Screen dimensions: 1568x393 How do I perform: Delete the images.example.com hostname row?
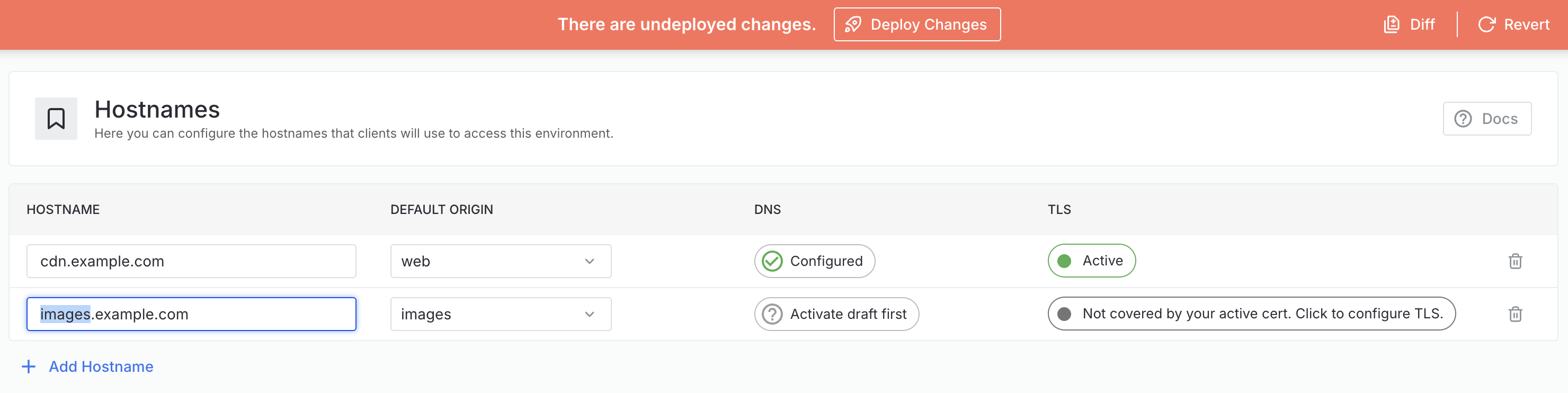[1515, 314]
